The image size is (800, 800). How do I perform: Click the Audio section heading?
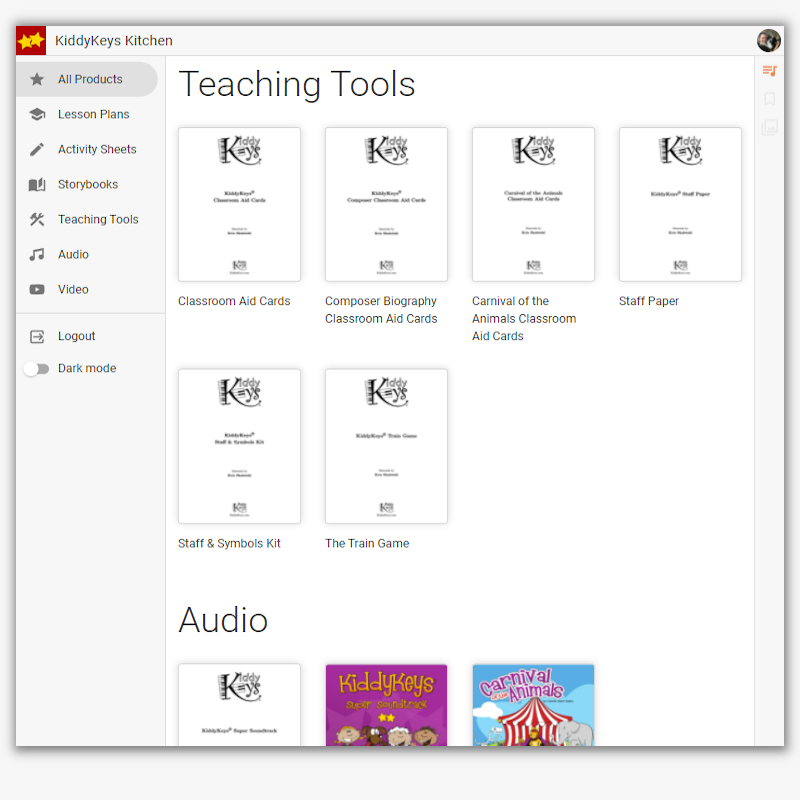(223, 620)
